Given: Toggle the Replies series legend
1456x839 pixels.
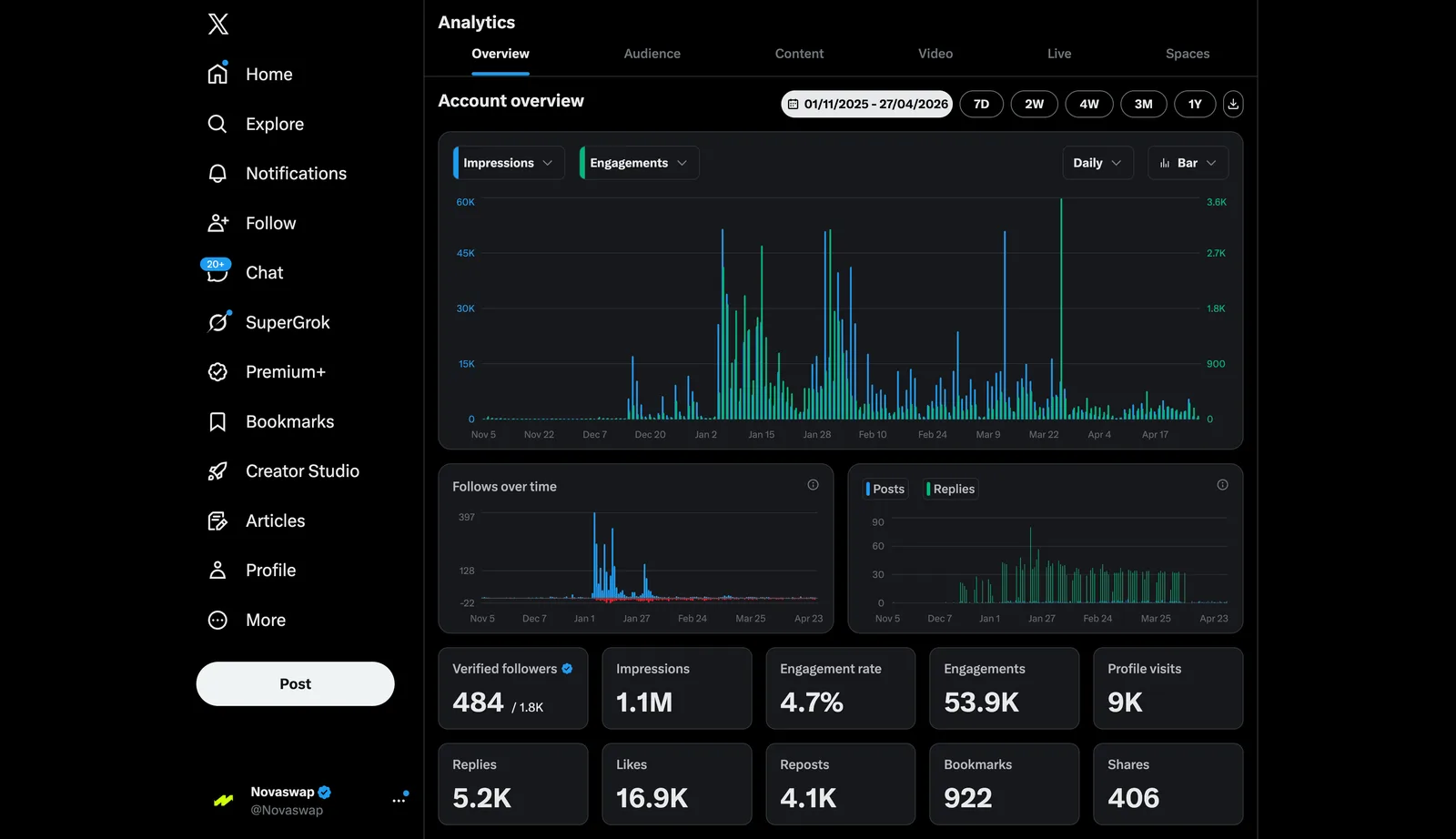Looking at the screenshot, I should coord(951,489).
